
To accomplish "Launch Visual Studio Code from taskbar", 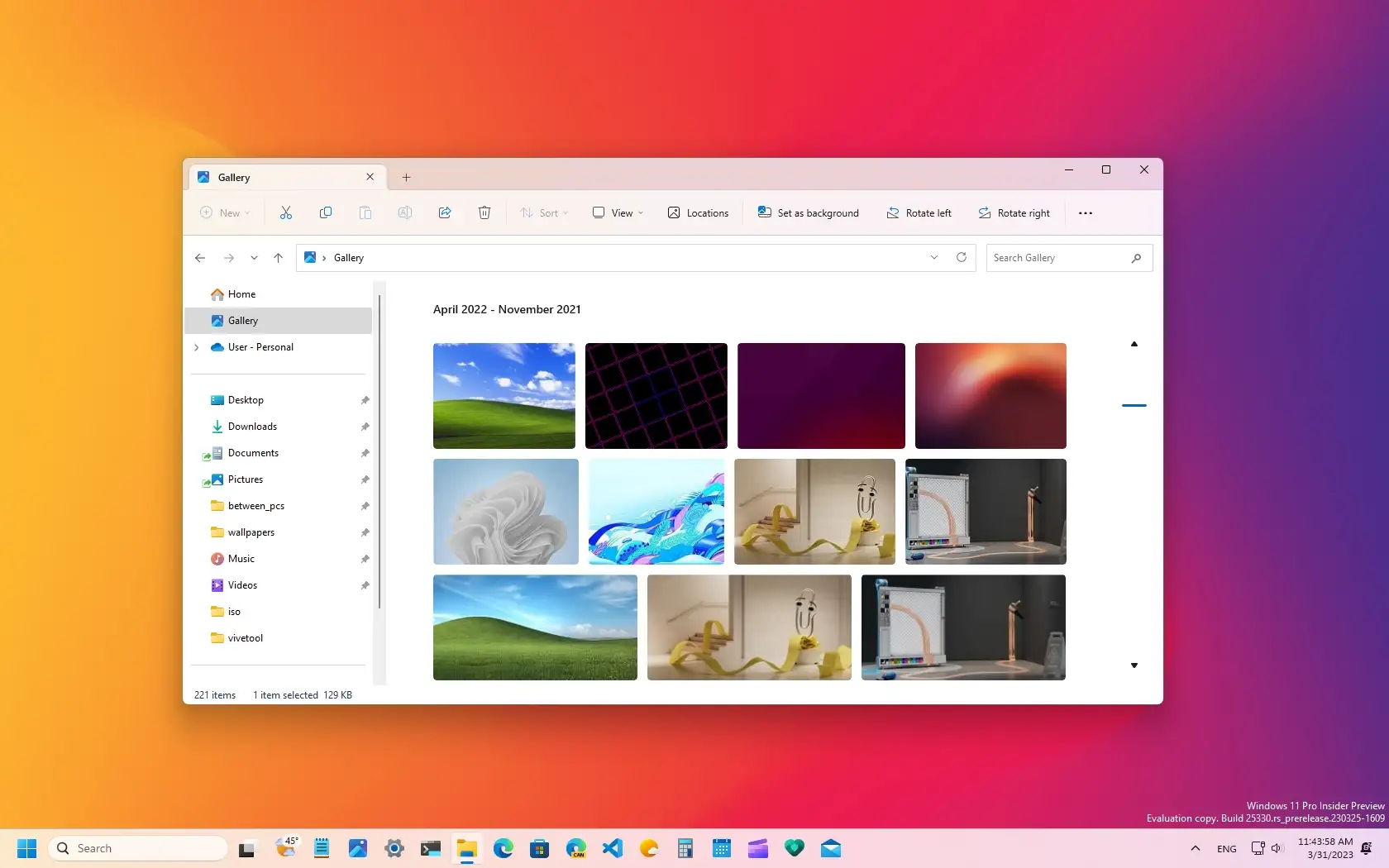I will pos(613,848).
